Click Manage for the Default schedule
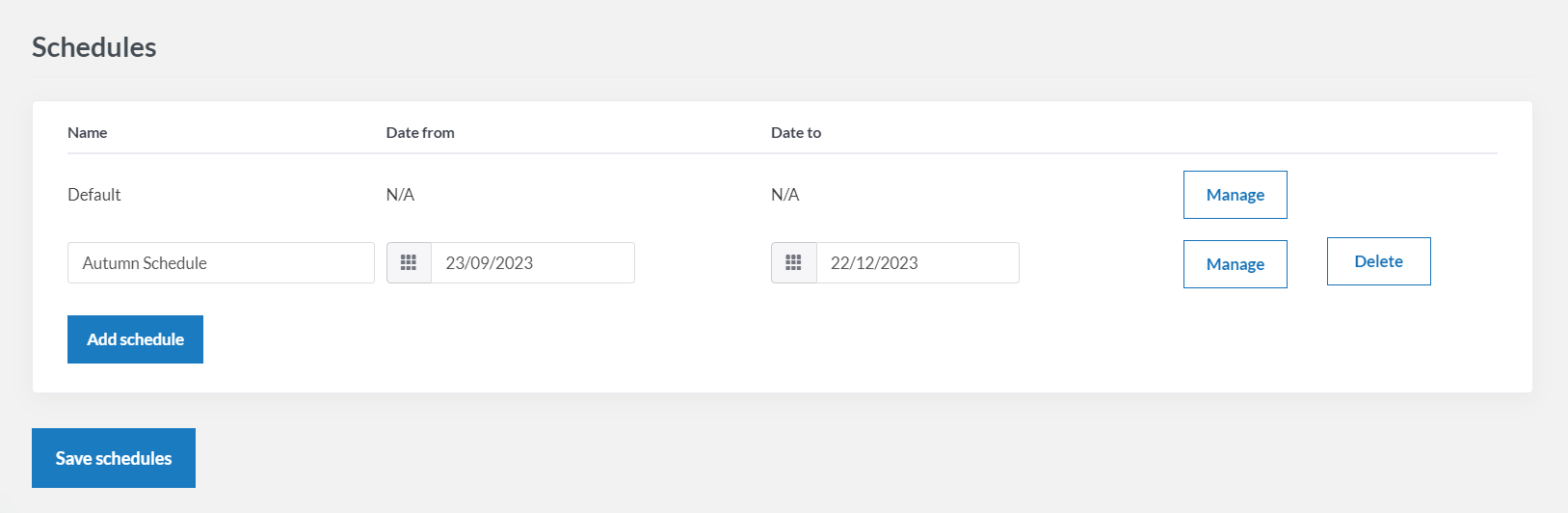 (x=1235, y=195)
